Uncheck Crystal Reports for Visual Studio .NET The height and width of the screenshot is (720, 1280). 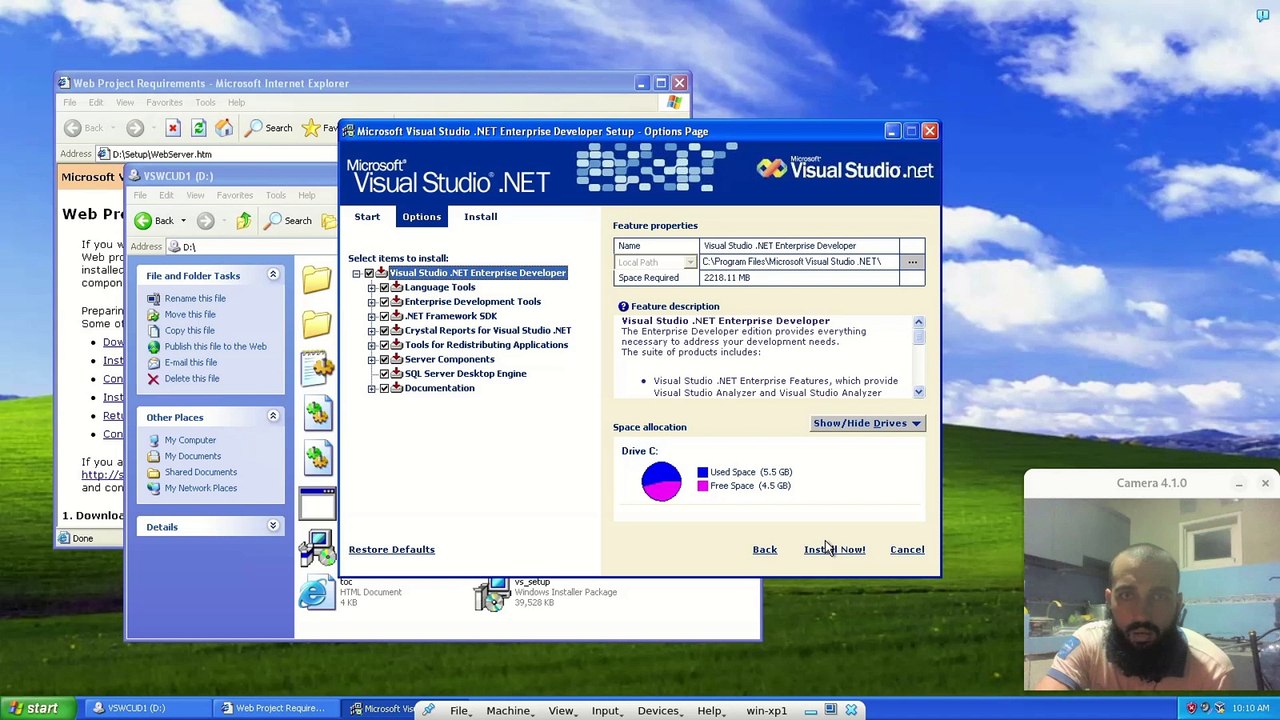click(384, 331)
